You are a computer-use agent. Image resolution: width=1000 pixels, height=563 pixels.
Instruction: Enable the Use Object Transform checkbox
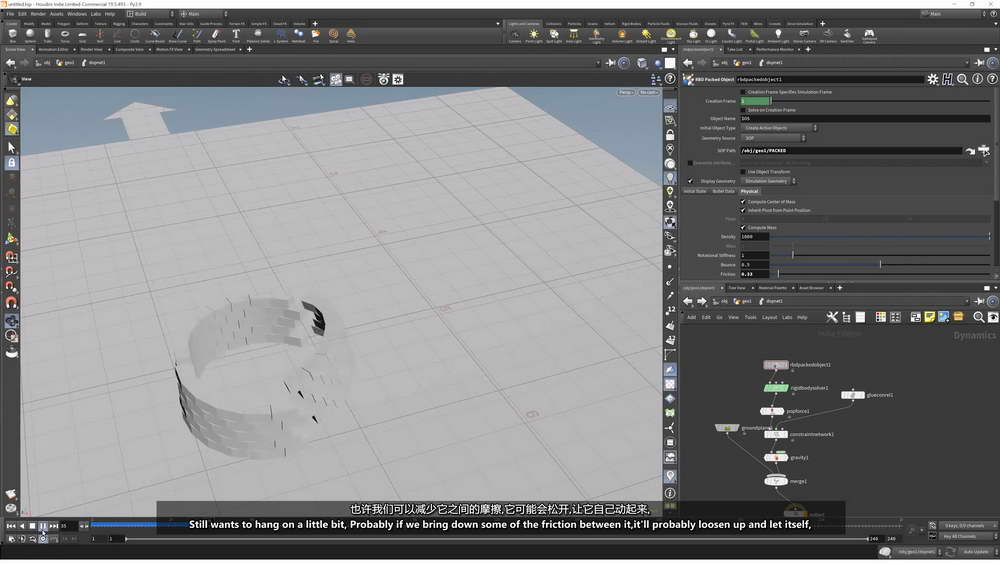[x=743, y=171]
